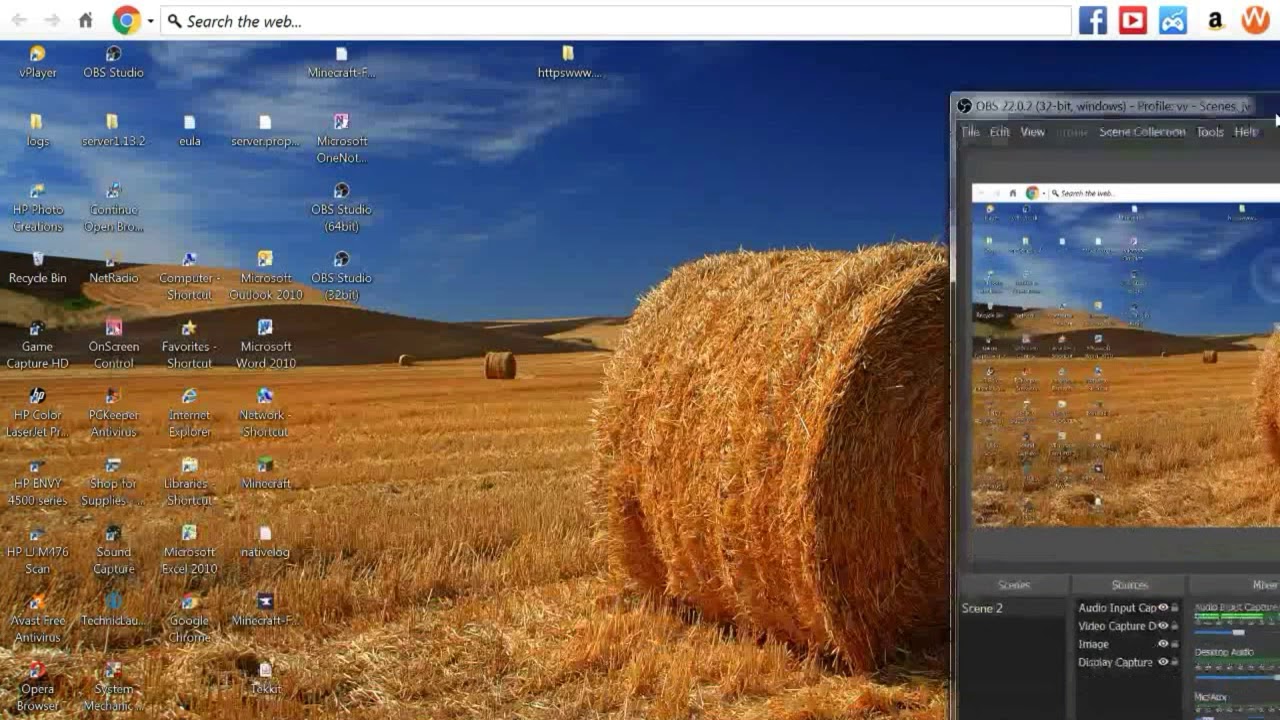Viewport: 1280px width, 720px height.
Task: Open the File menu in OBS
Action: point(970,132)
